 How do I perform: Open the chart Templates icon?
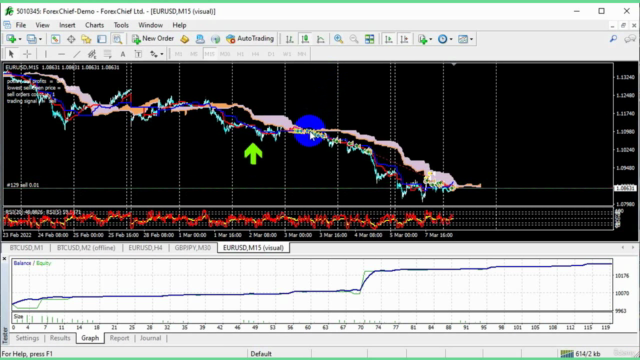(463, 39)
